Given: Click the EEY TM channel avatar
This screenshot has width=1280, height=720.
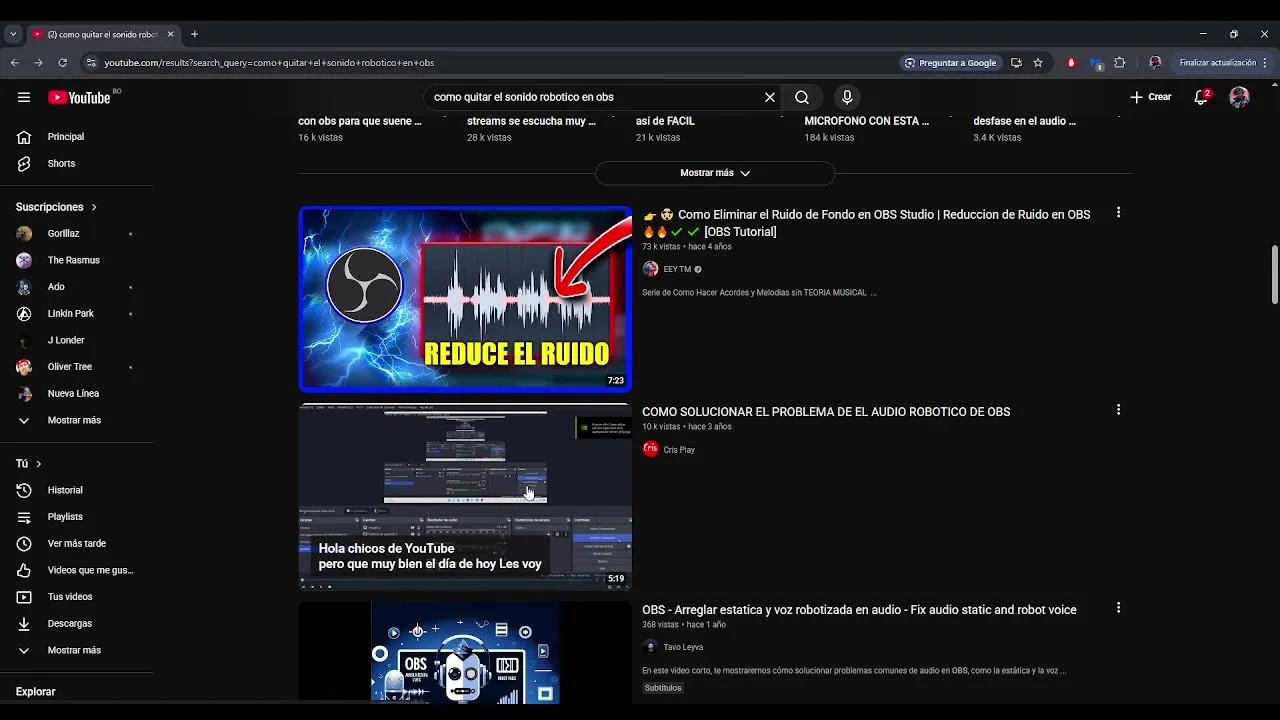Looking at the screenshot, I should pos(650,269).
